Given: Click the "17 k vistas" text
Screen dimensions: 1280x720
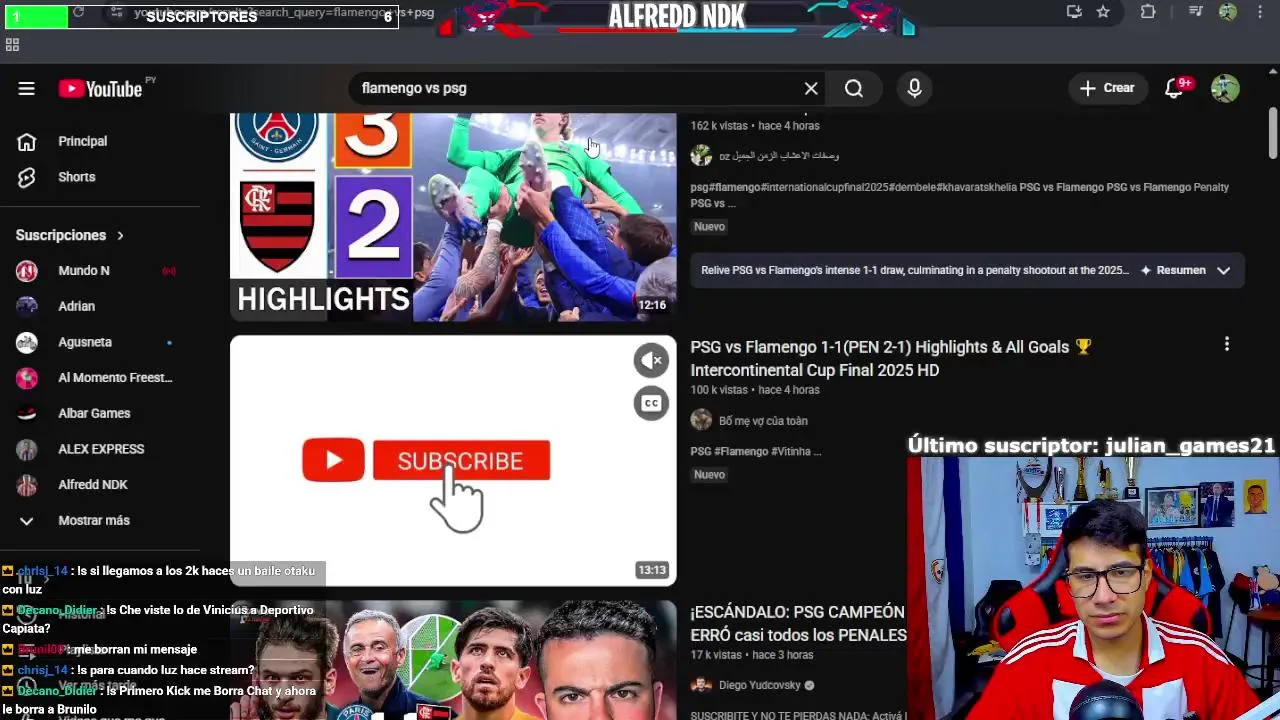Looking at the screenshot, I should (716, 655).
